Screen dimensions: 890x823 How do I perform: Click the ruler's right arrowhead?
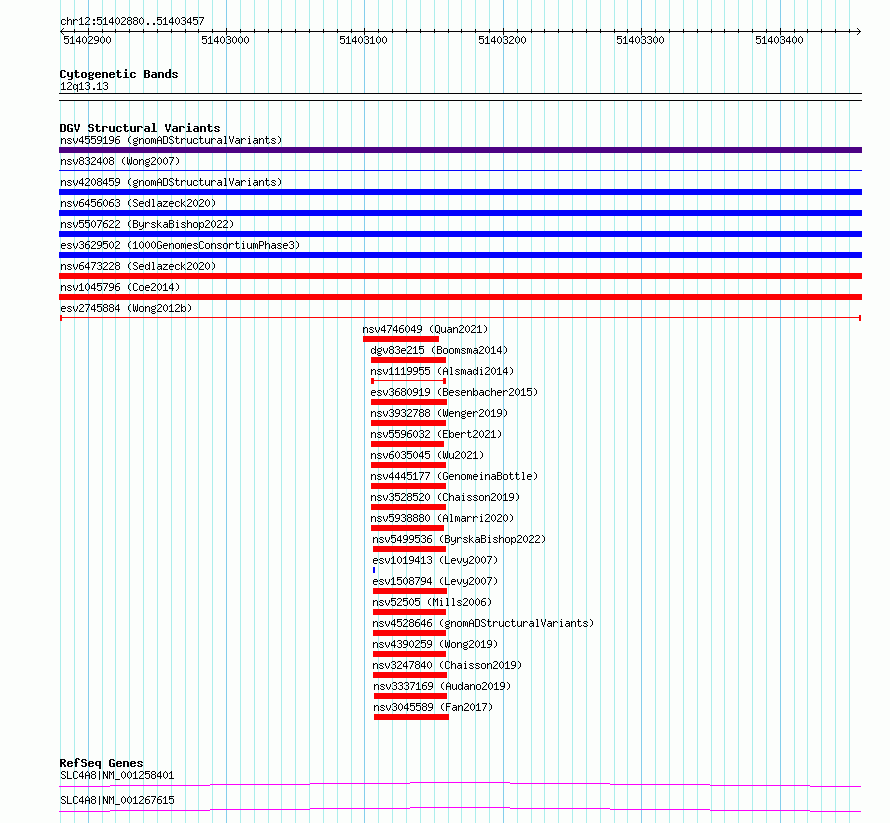[x=859, y=31]
